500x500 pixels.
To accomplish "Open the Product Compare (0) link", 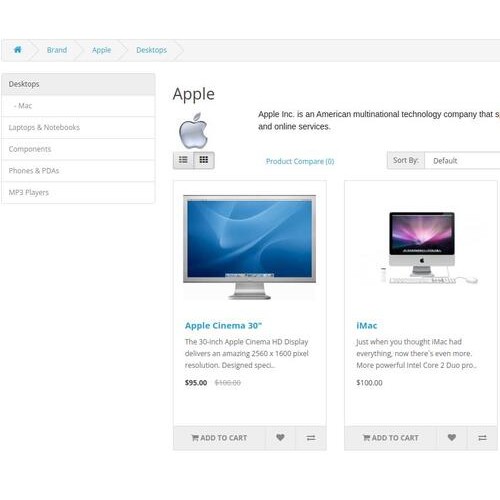I will pyautogui.click(x=300, y=161).
